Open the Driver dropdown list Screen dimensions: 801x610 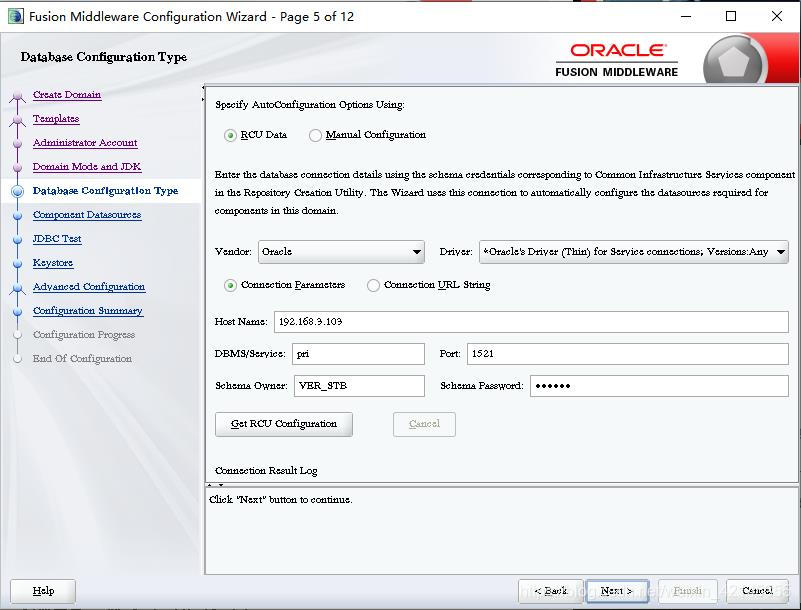633,252
